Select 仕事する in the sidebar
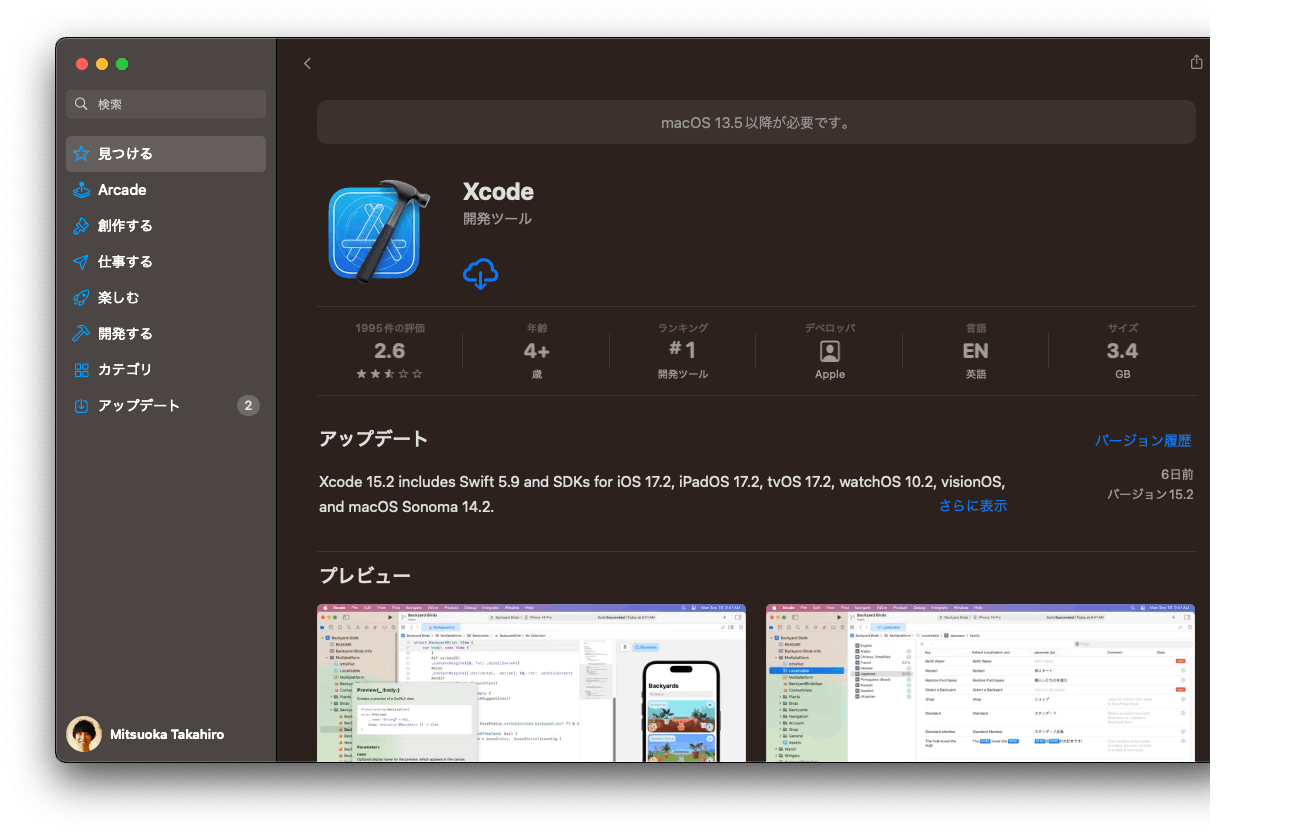This screenshot has width=1292, height=836. [x=166, y=262]
